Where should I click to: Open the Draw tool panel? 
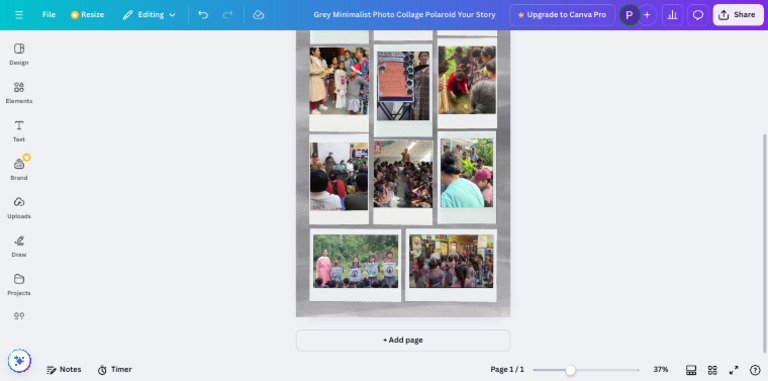pyautogui.click(x=19, y=246)
